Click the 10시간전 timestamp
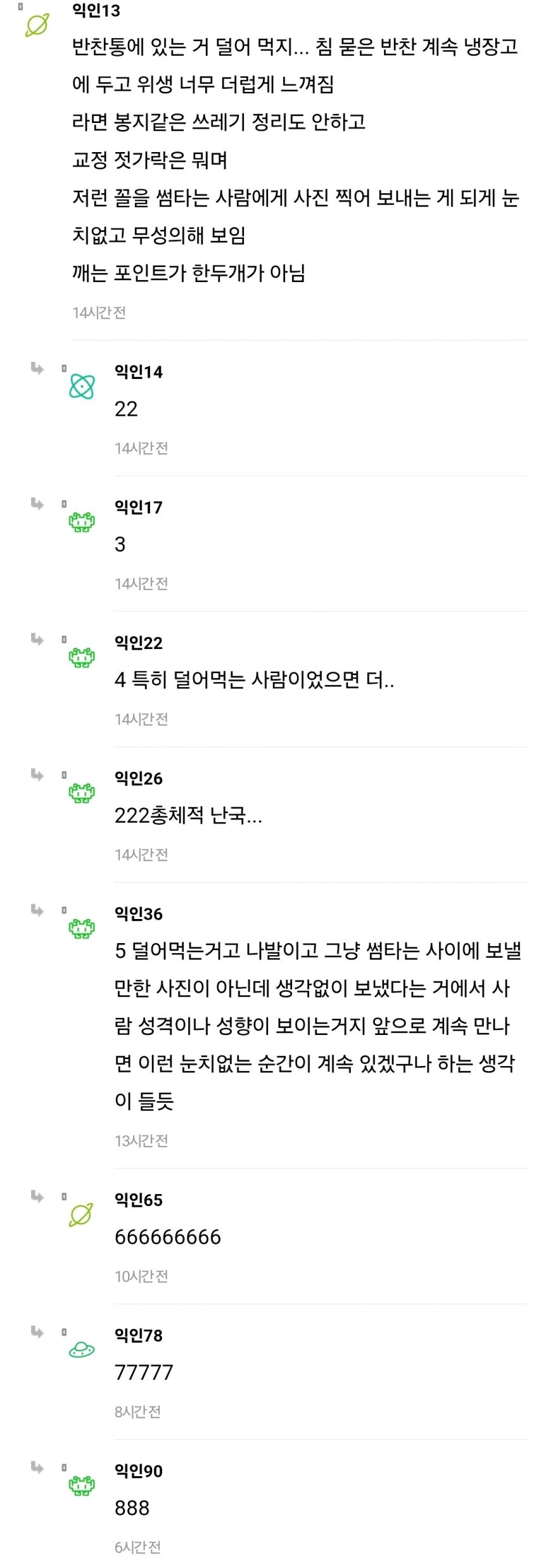Viewport: 541px width, 1568px height. (141, 1276)
